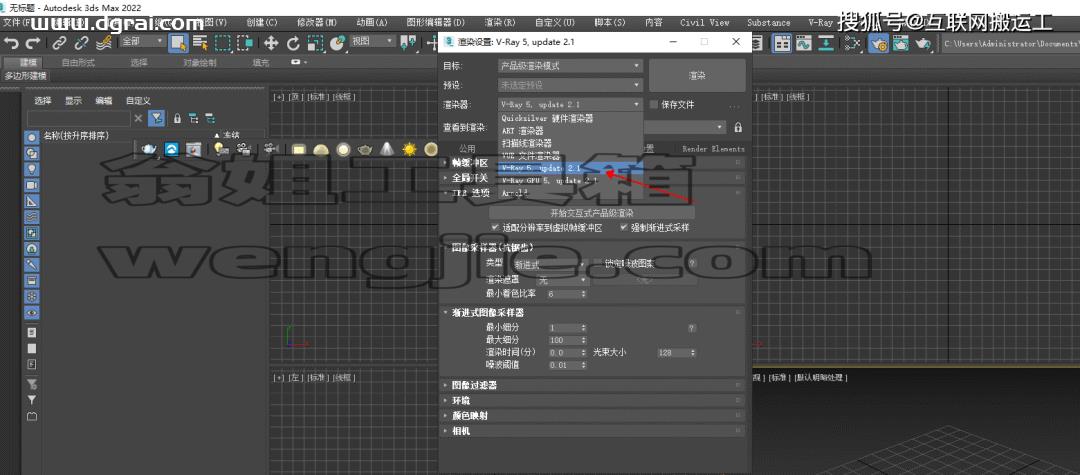Viewport: 1080px width, 475px height.
Task: Click the eye icon in scene explorer sidebar
Action: 32,312
